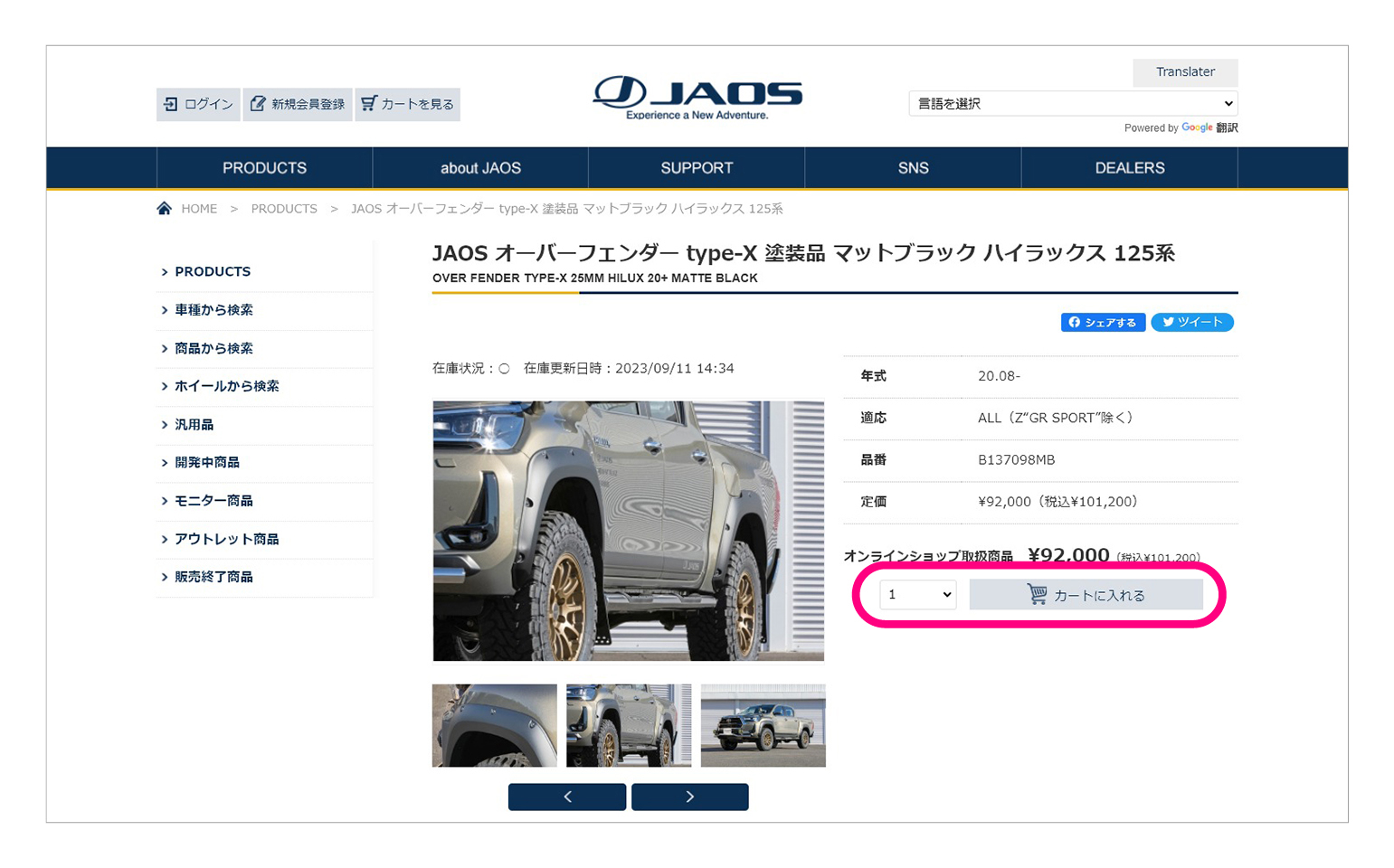1394x868 pixels.
Task: Click the home icon in the breadcrumb
Action: point(164,208)
